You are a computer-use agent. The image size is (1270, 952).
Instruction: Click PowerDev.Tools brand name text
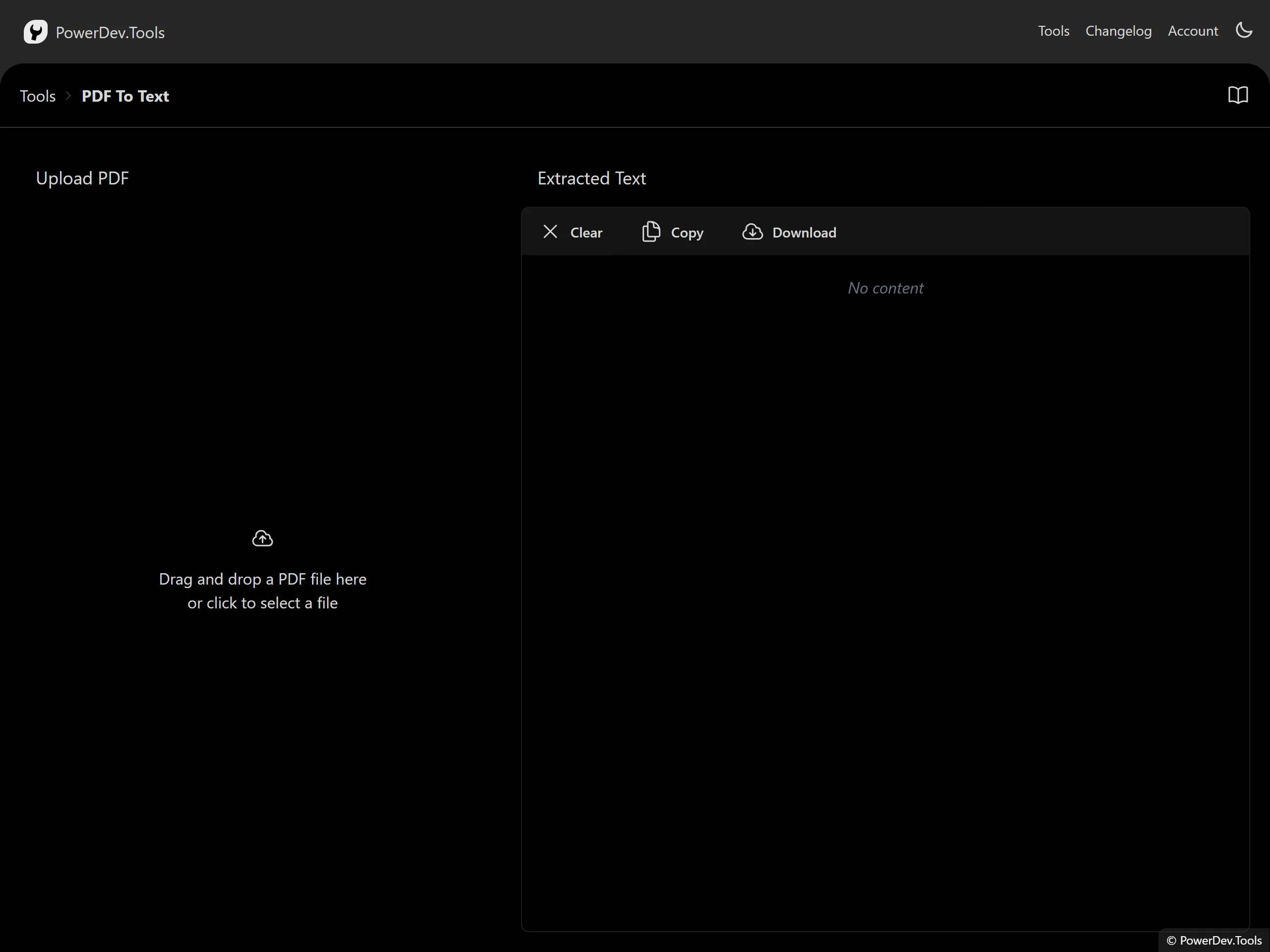pos(110,33)
